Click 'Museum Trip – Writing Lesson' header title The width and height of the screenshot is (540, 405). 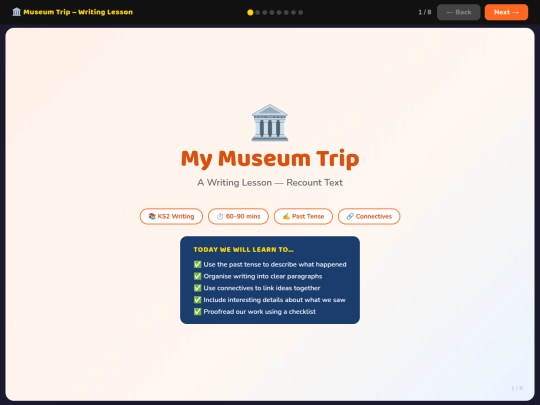click(78, 12)
